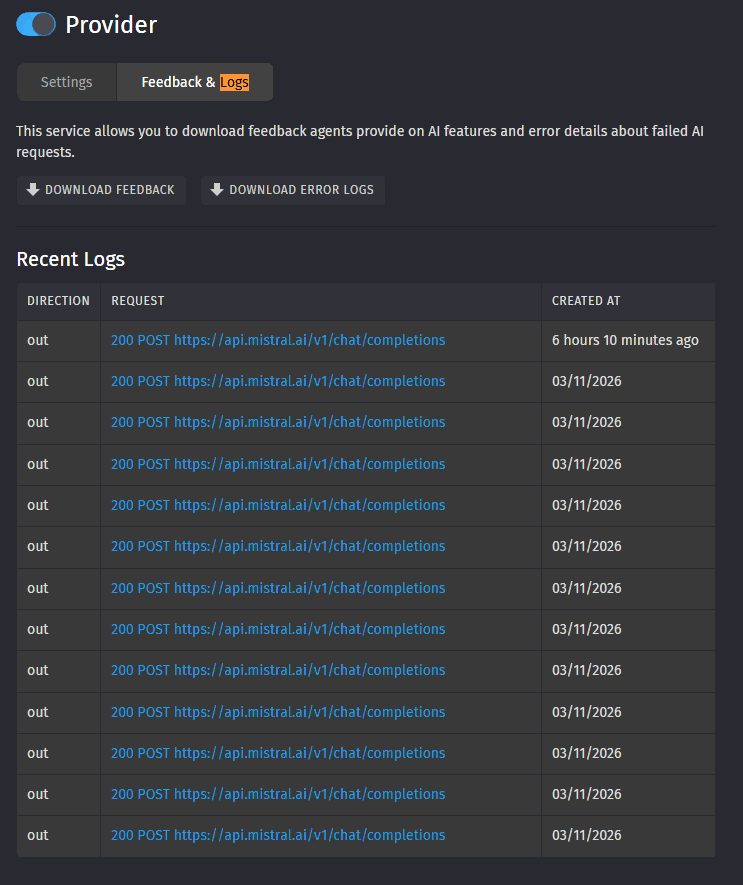Click 'out' direction cell in first log row
Image resolution: width=743 pixels, height=885 pixels.
coord(38,340)
